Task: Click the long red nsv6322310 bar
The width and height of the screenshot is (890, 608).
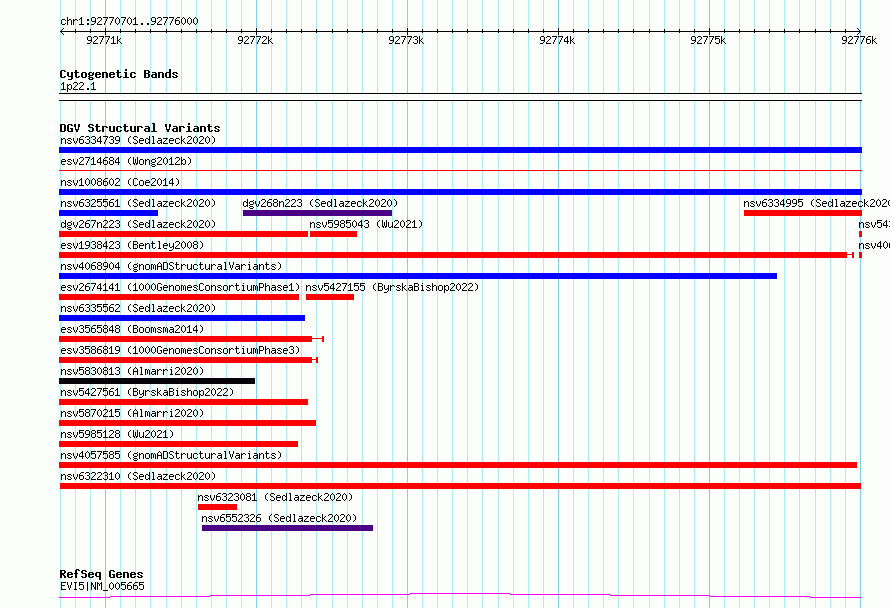Action: pyautogui.click(x=460, y=486)
